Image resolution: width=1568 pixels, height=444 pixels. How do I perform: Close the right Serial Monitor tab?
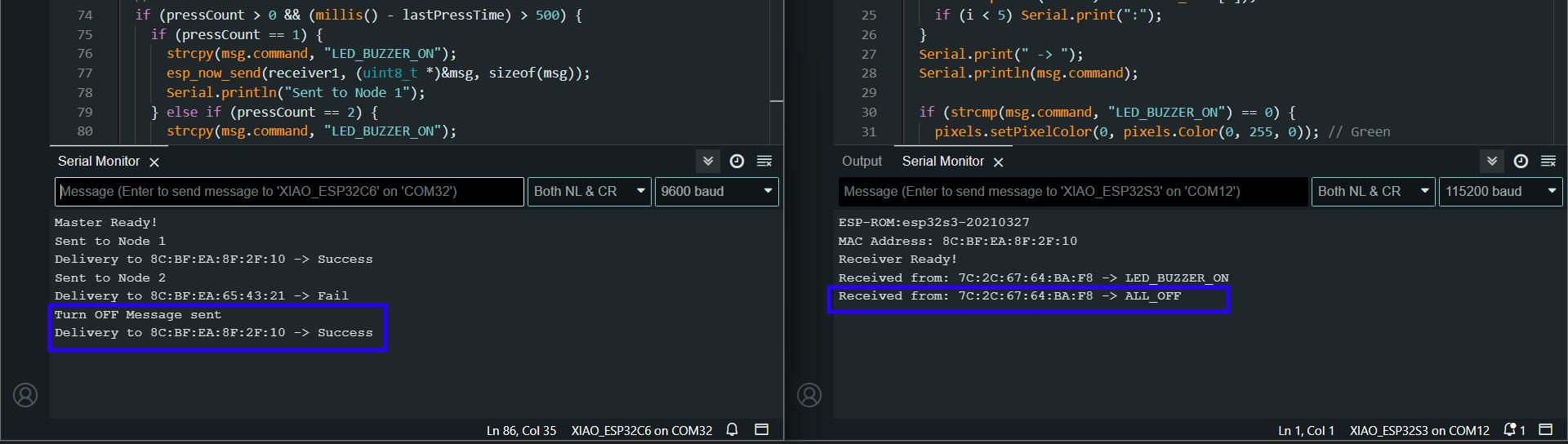(998, 162)
